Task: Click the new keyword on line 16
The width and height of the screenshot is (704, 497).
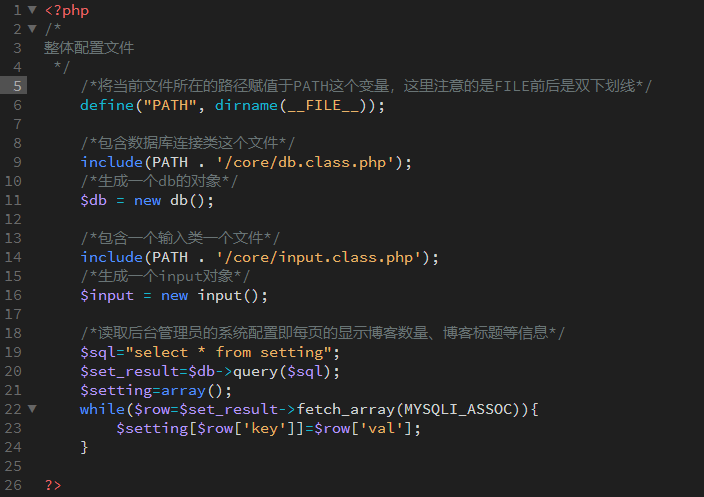Action: tap(174, 296)
